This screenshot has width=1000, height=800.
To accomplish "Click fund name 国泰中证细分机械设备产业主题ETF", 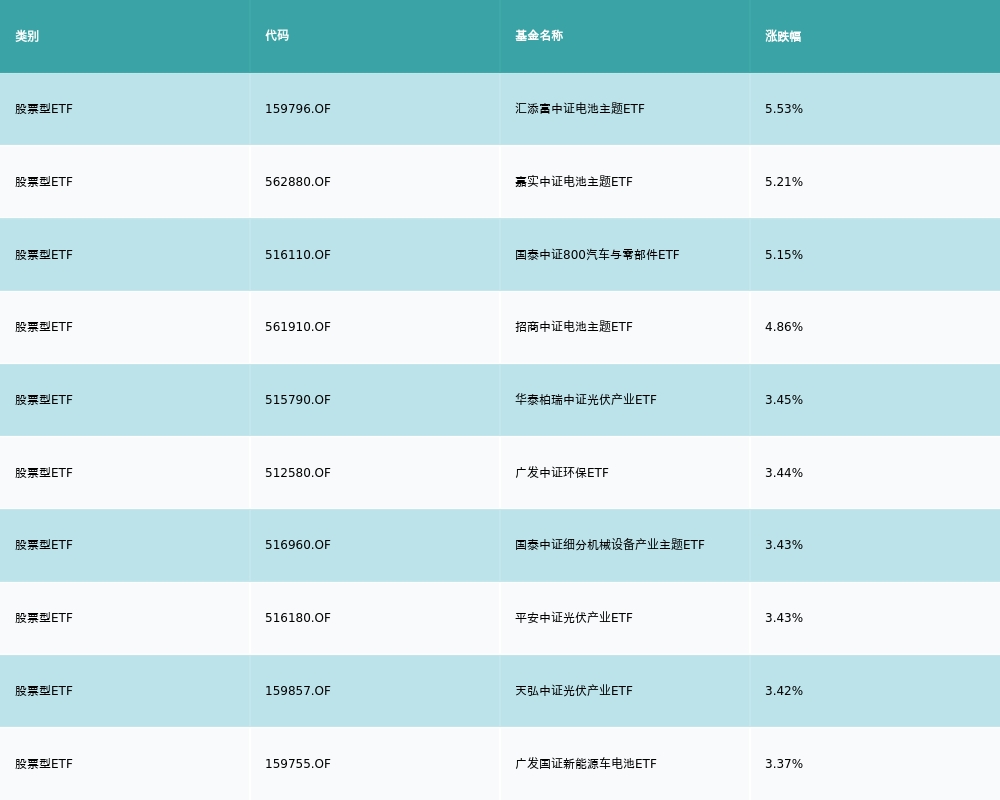I will pos(610,545).
